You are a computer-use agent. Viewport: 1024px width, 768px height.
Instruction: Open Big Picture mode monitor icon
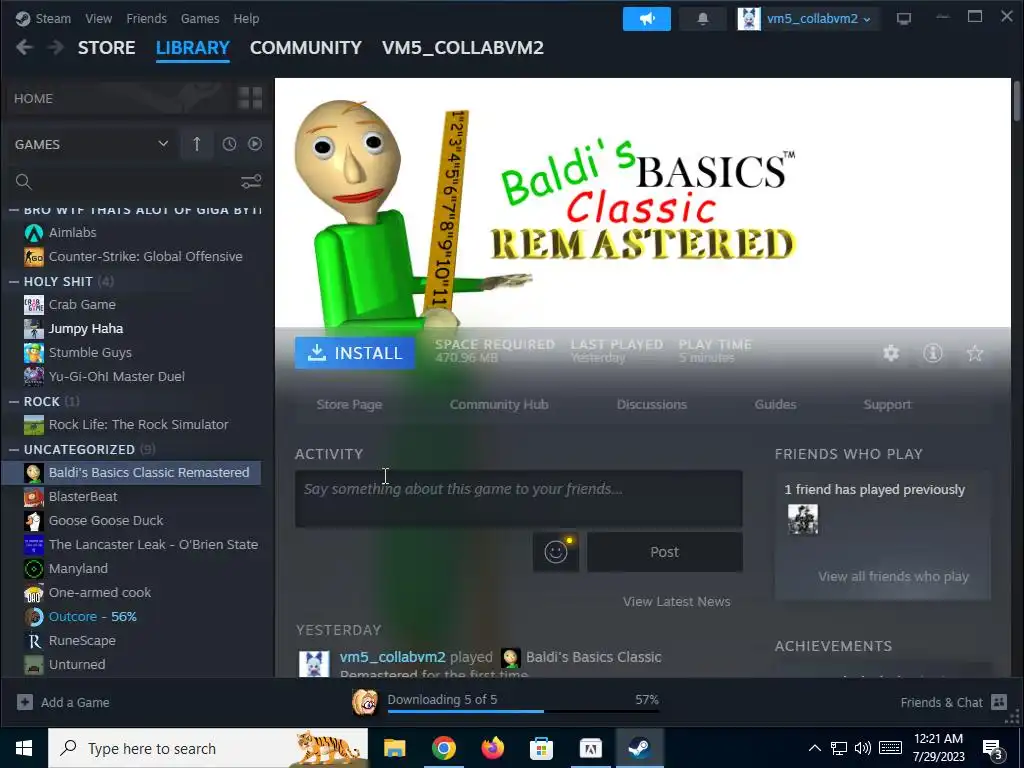point(904,19)
